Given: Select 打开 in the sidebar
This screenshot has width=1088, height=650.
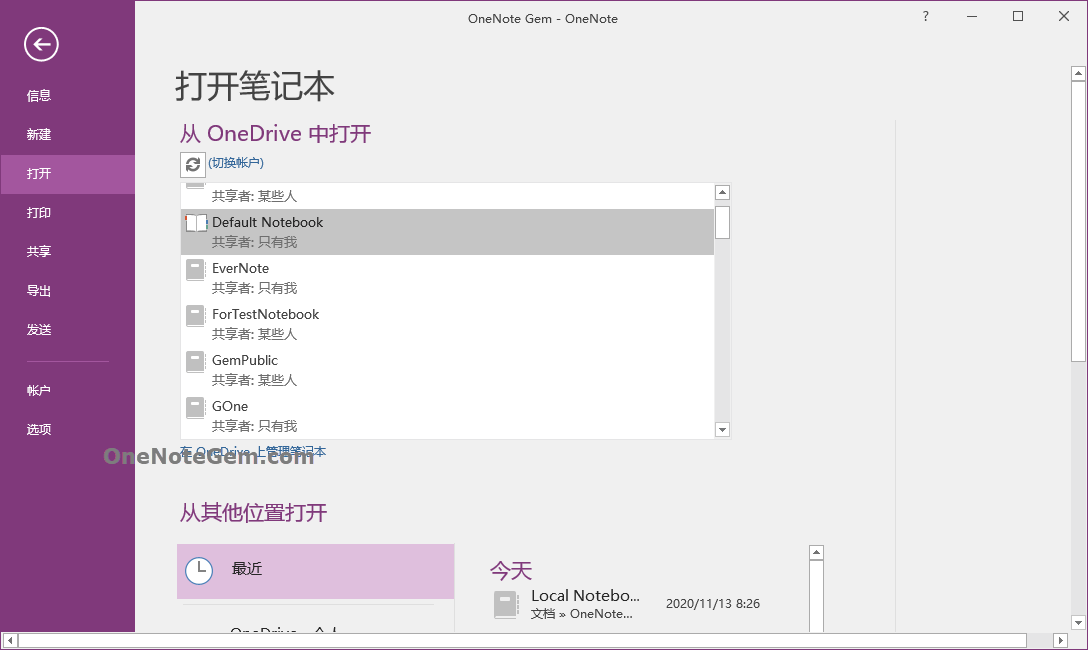Looking at the screenshot, I should (67, 173).
